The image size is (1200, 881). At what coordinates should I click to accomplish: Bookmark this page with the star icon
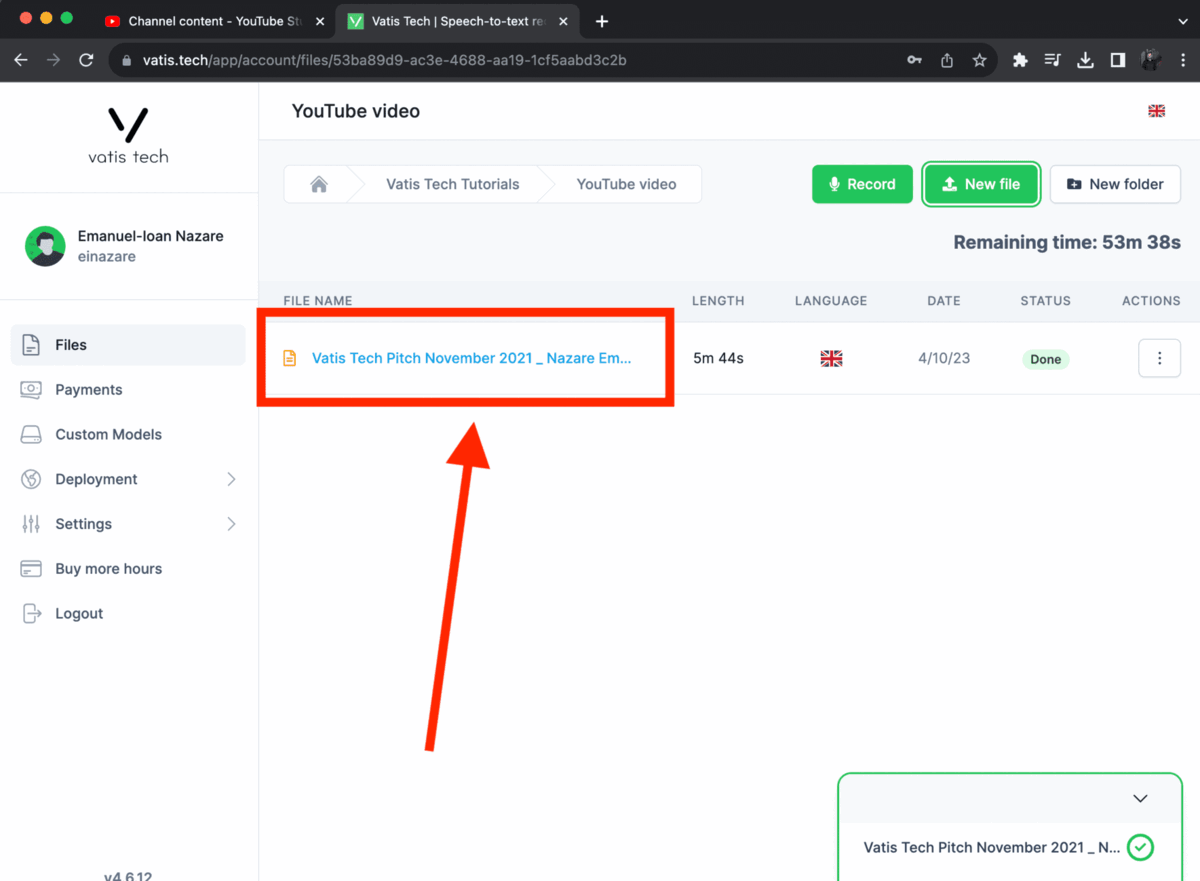[x=980, y=60]
